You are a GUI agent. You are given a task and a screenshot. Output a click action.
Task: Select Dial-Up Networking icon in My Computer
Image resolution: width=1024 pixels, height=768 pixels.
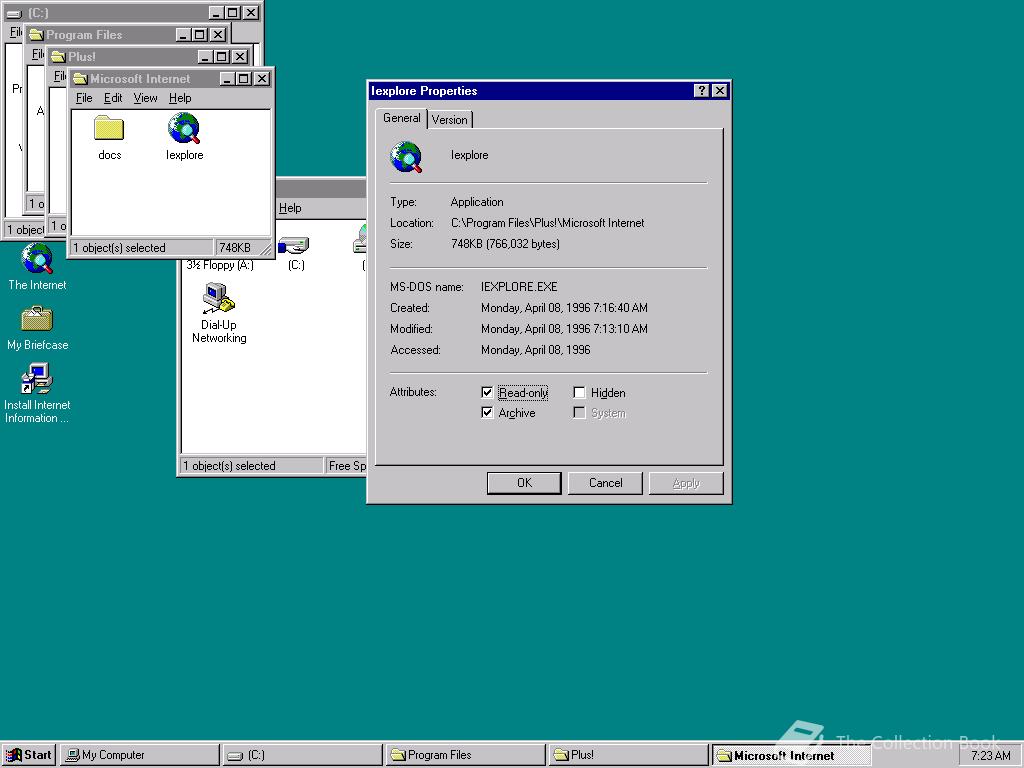click(218, 298)
